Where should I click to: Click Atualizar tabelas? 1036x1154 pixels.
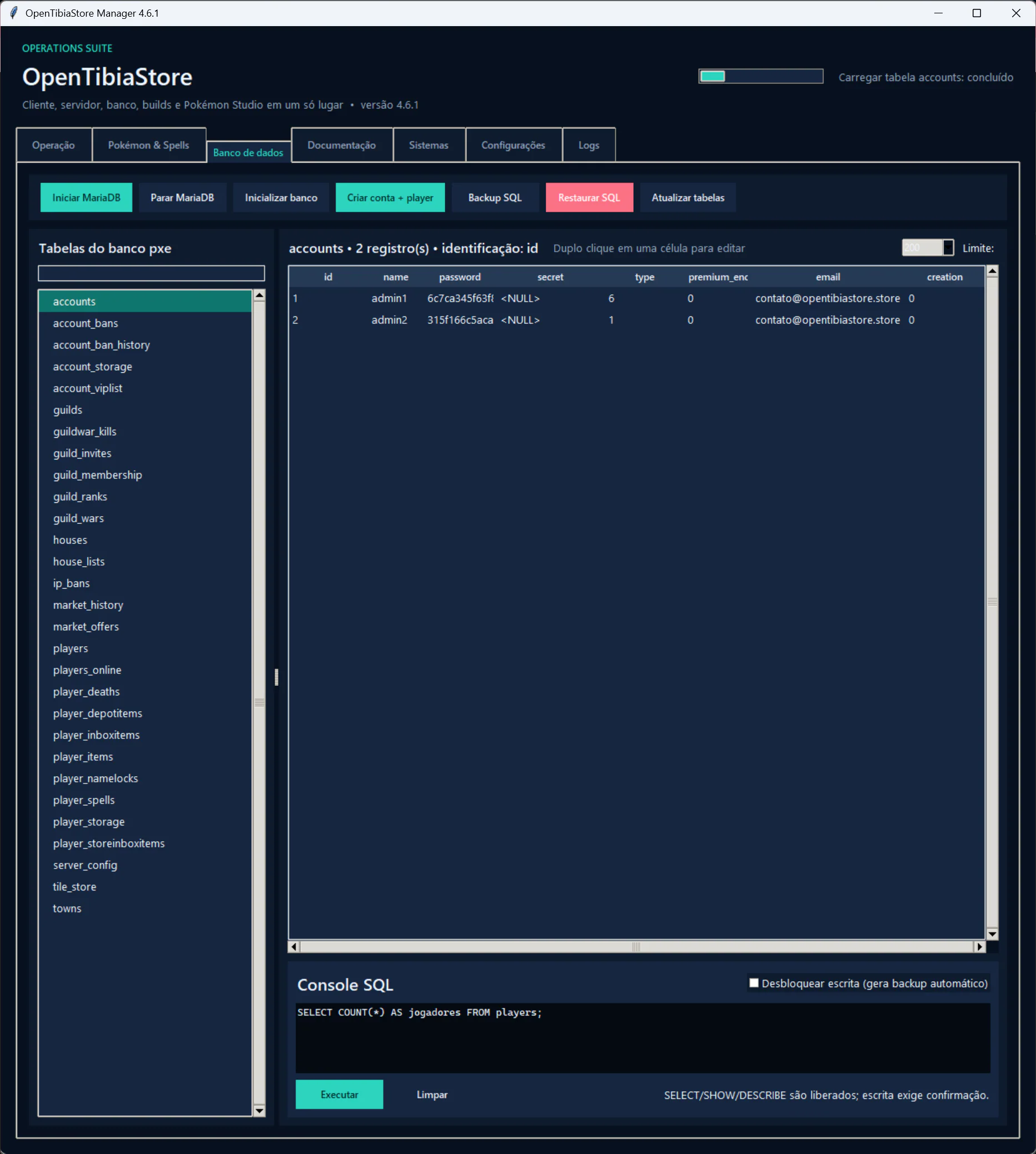pyautogui.click(x=688, y=197)
